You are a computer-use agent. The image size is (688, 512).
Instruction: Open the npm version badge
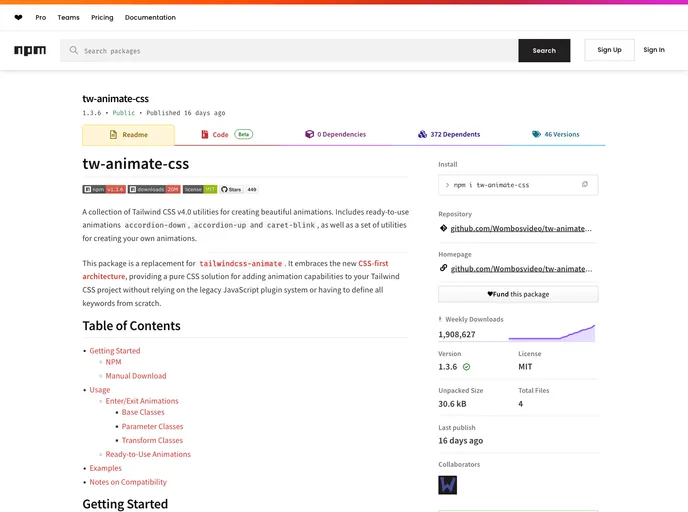point(104,189)
